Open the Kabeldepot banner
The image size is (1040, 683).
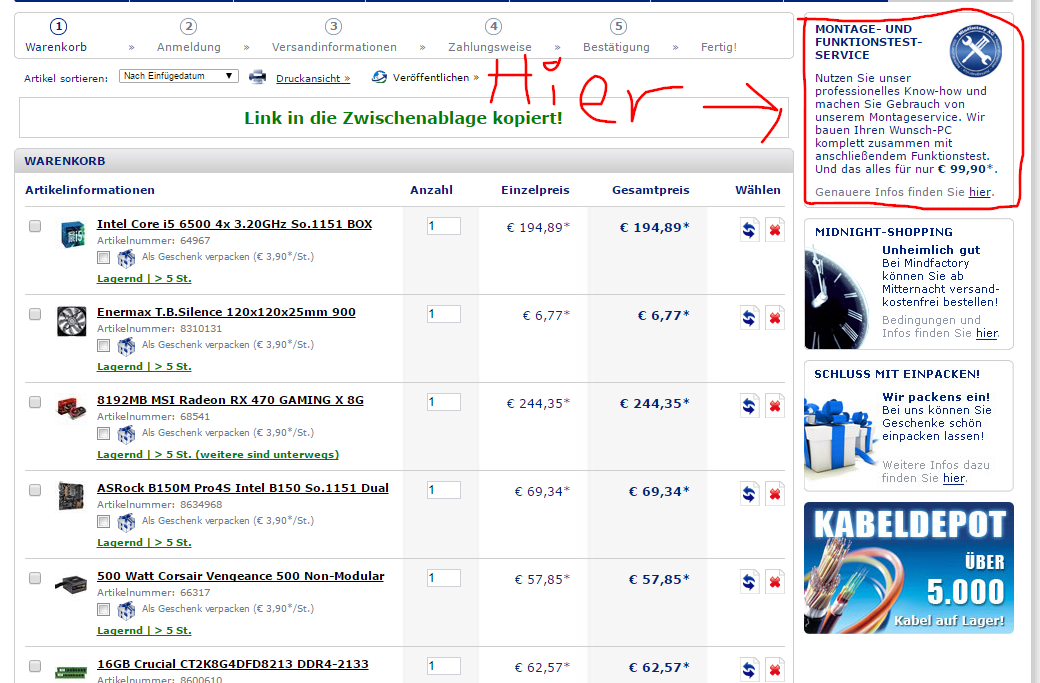coord(909,568)
